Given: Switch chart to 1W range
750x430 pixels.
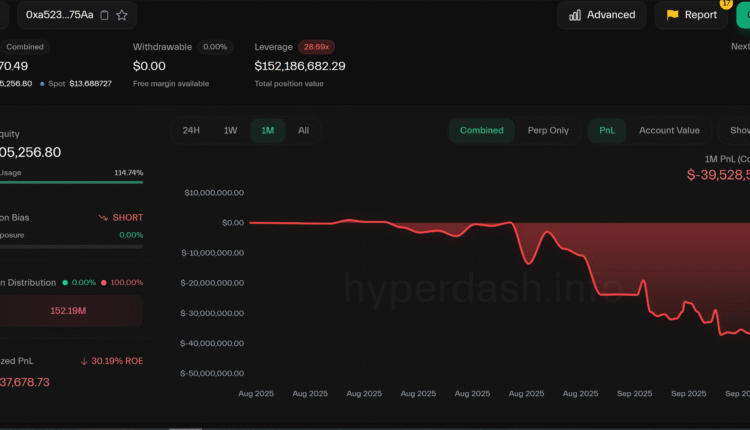Looking at the screenshot, I should point(230,130).
